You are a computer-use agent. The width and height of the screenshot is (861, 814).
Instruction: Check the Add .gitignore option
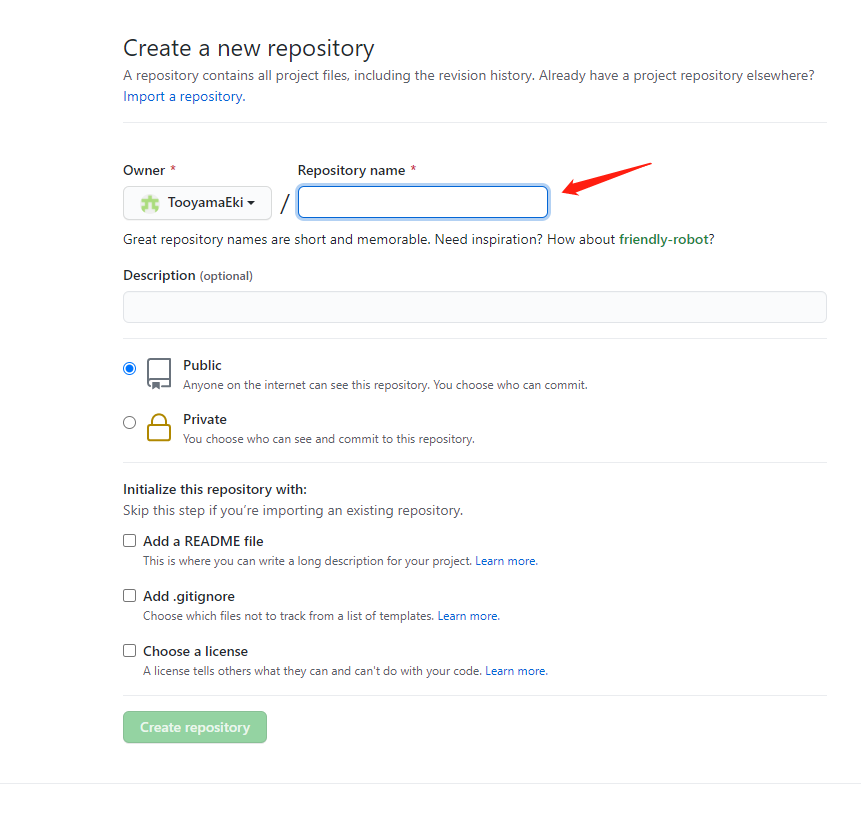[130, 596]
